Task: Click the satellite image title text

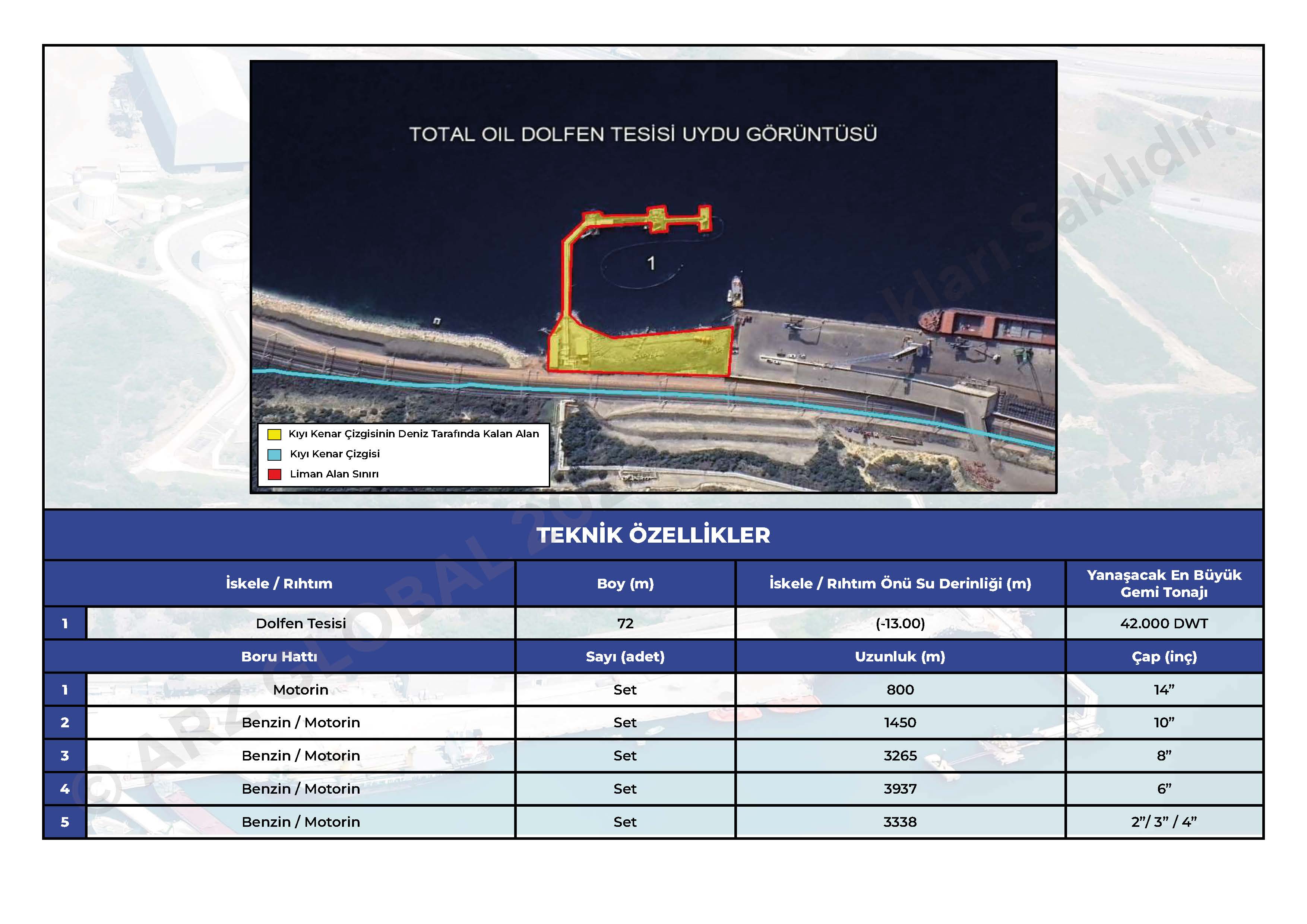Action: [x=643, y=134]
